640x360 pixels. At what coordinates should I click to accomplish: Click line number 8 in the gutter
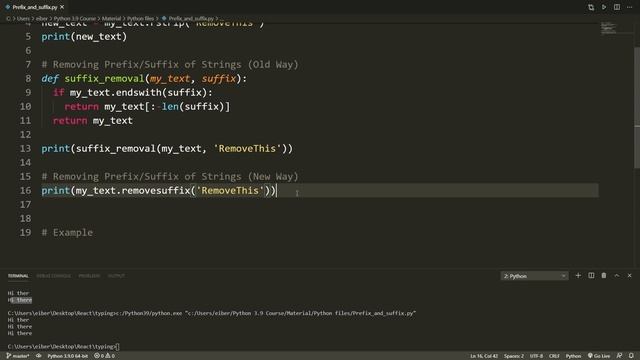point(28,78)
